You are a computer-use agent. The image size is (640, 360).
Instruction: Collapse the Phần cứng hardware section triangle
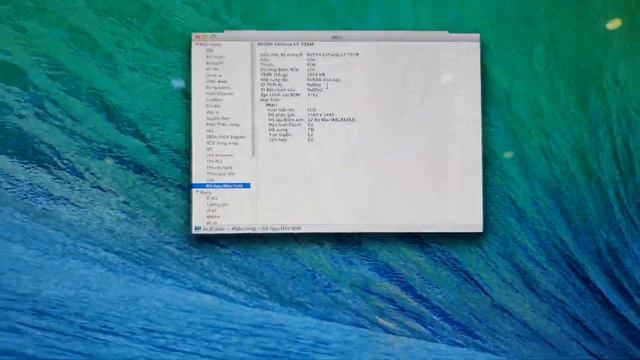[x=197, y=44]
